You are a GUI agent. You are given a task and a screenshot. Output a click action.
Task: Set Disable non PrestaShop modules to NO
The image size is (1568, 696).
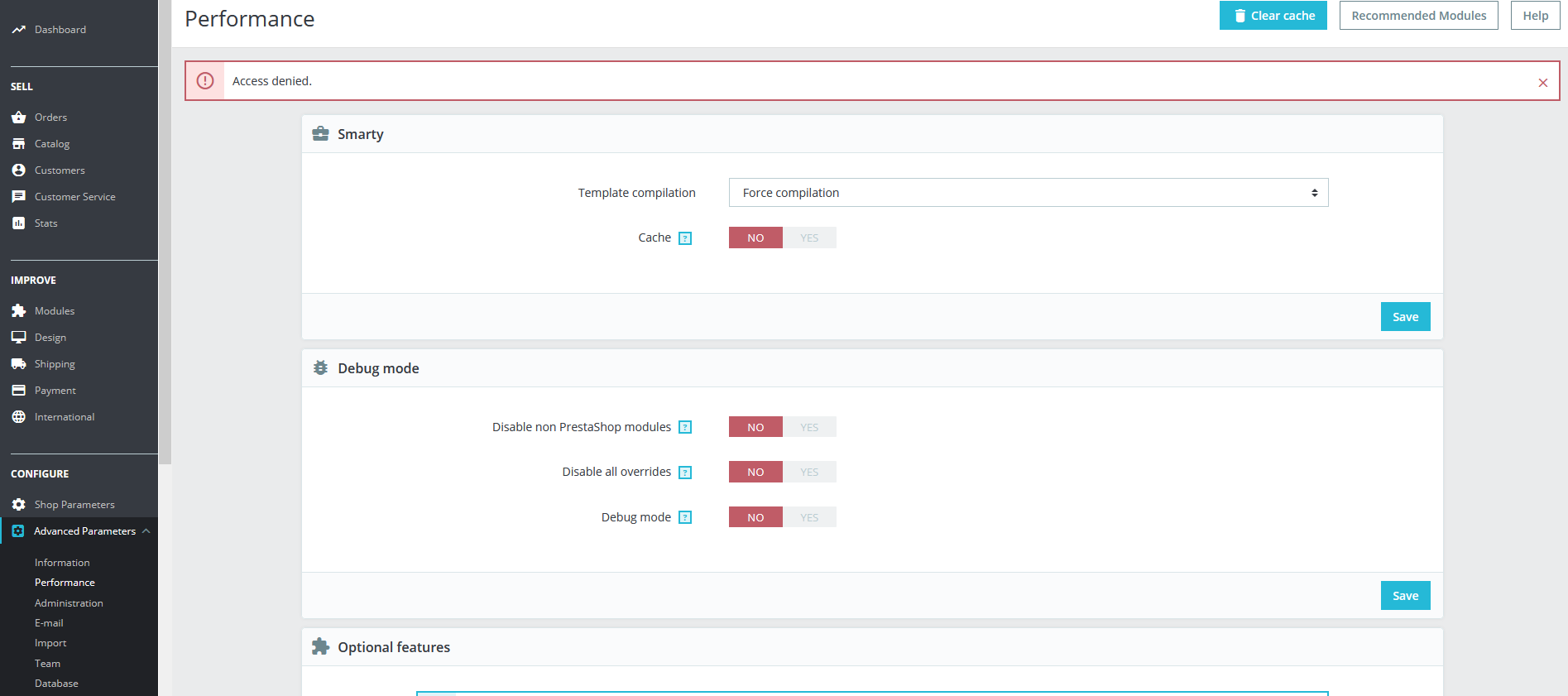tap(755, 427)
